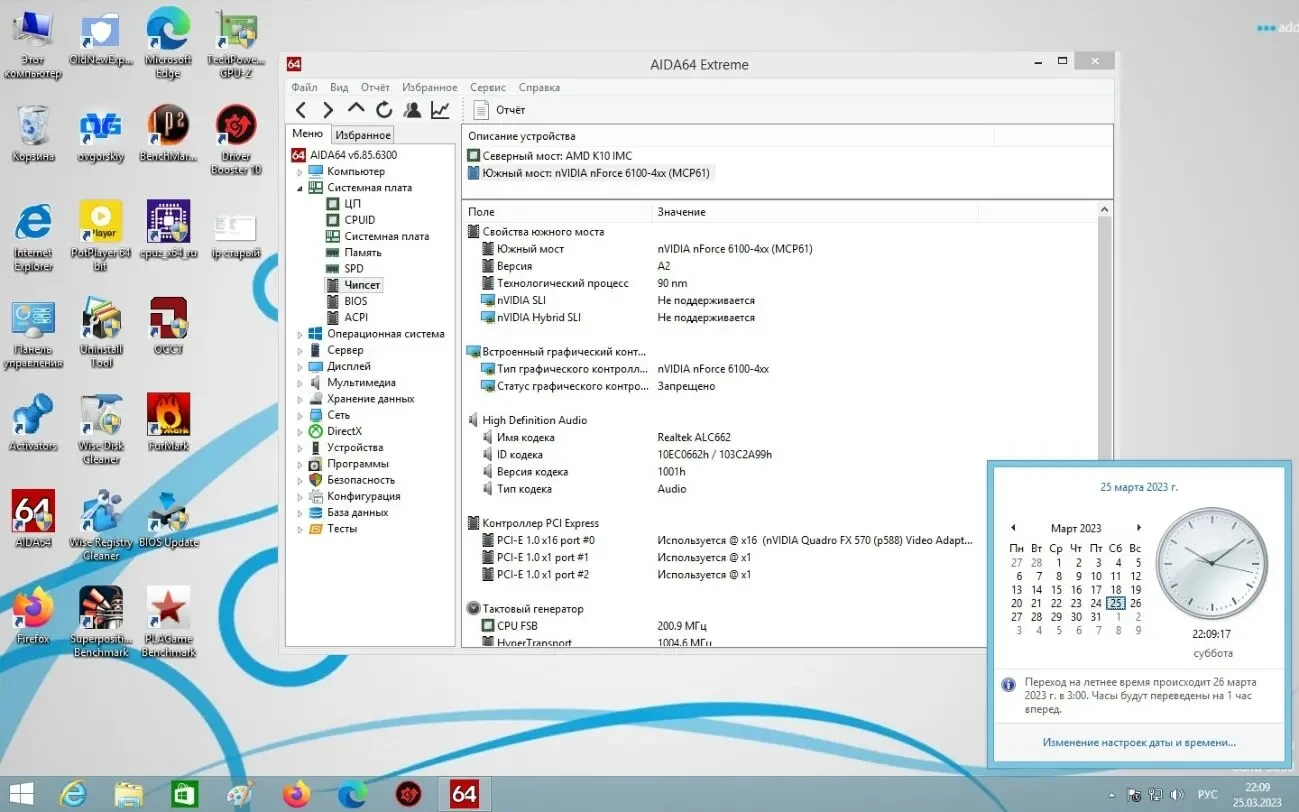The image size is (1299, 812).
Task: Open the Сервис menu
Action: pos(487,87)
